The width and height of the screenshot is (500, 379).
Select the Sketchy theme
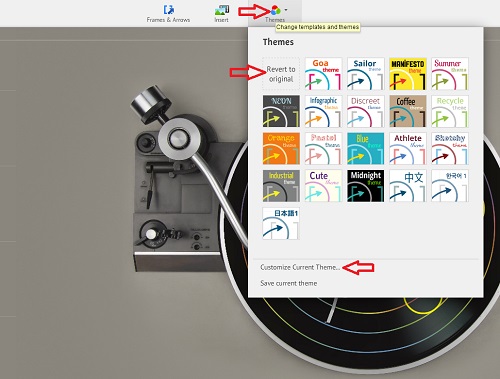[x=450, y=148]
